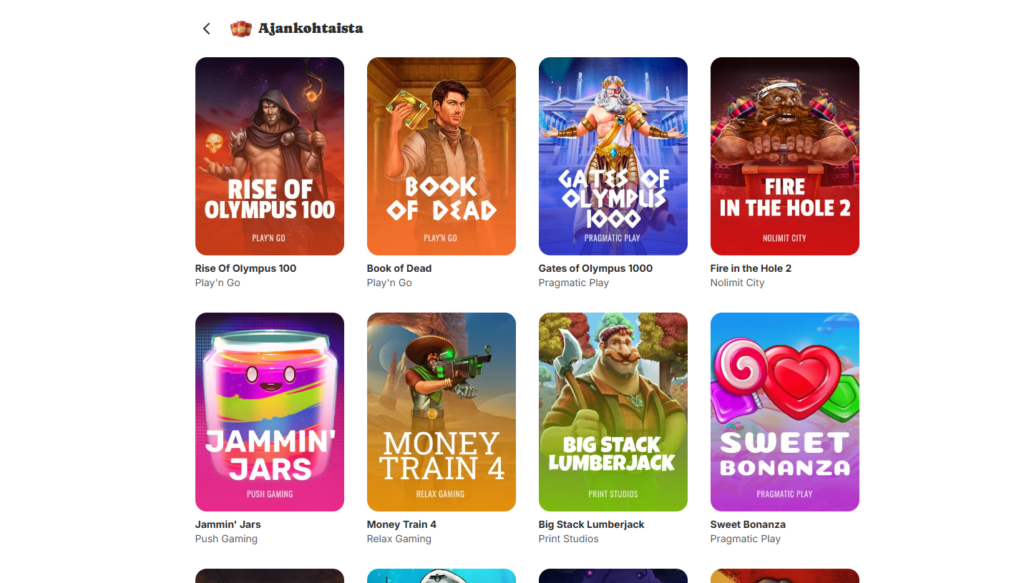Select the Jammin' Jars title link
Viewport: 1024px width, 583px height.
coord(228,524)
